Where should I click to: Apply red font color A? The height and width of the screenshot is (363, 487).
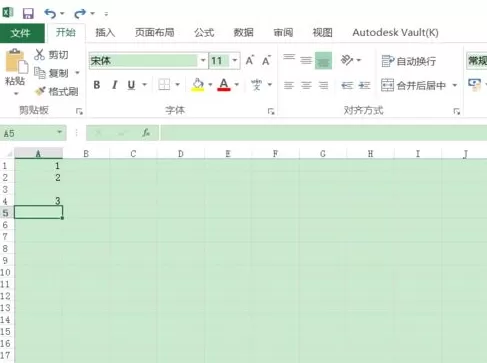[224, 85]
